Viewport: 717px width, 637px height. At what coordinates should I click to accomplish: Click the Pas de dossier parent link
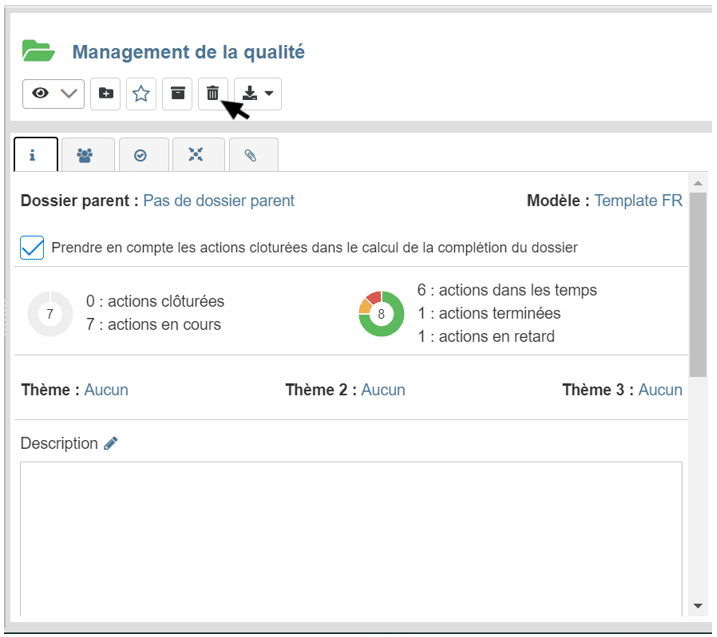(218, 200)
